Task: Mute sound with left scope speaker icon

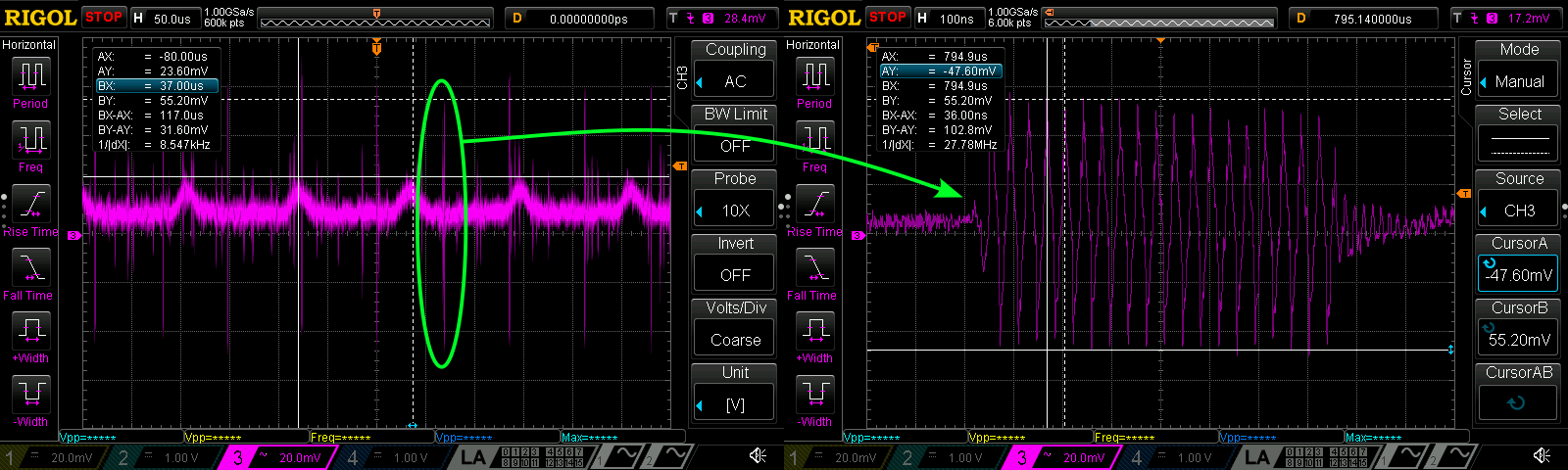Action: 758,456
